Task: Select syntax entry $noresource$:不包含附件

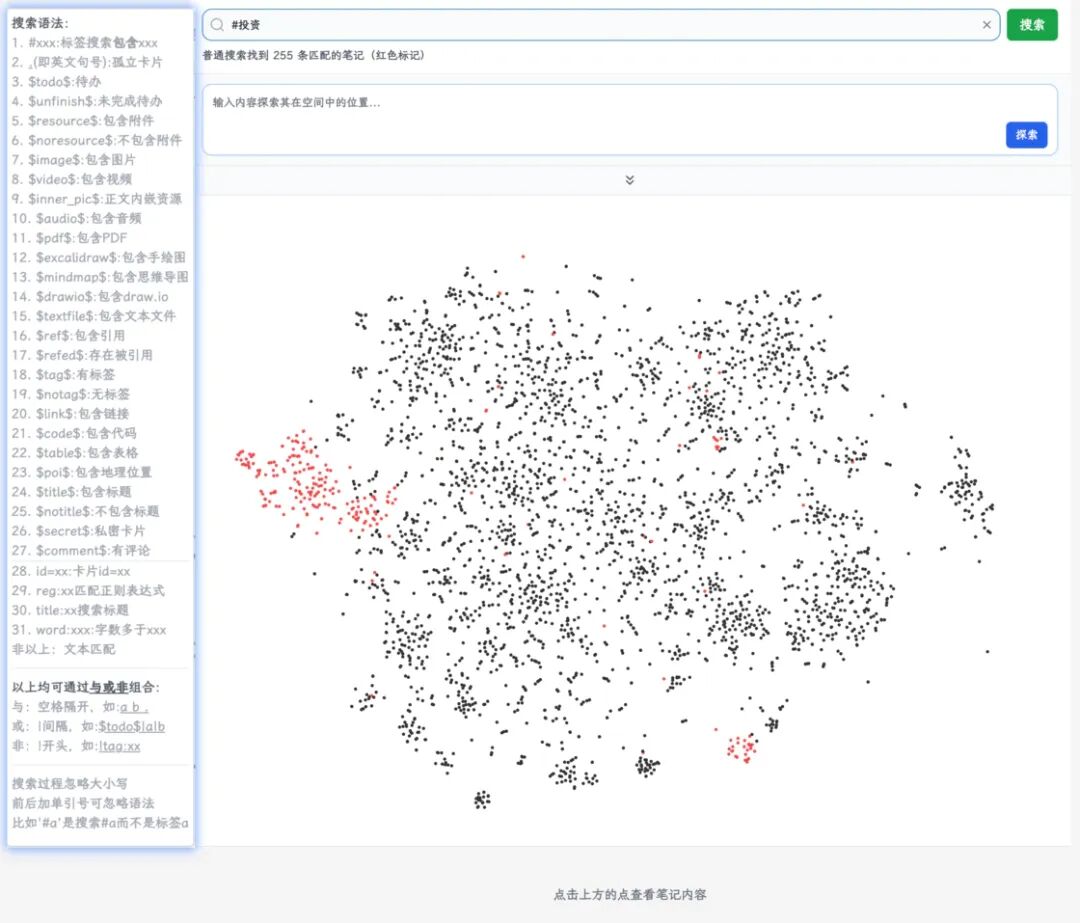Action: coord(96,140)
